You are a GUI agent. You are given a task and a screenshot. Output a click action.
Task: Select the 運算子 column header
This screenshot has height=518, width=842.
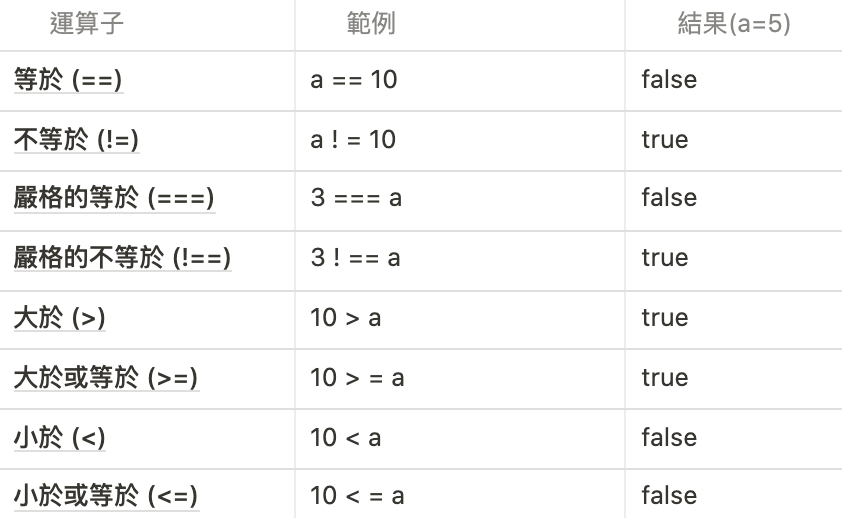tap(87, 24)
